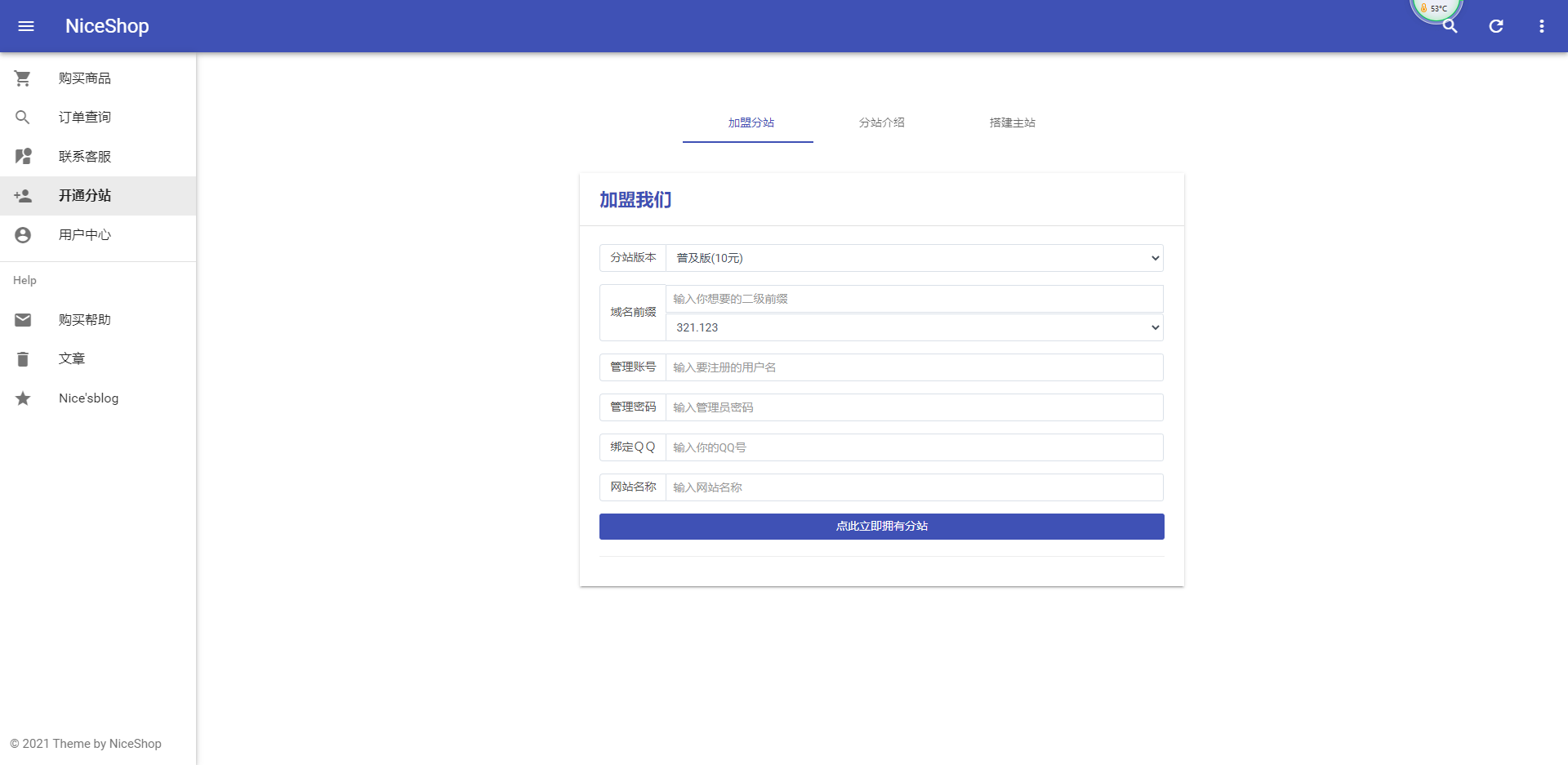Select the 开通分站 add-person icon
1568x765 pixels.
22,195
